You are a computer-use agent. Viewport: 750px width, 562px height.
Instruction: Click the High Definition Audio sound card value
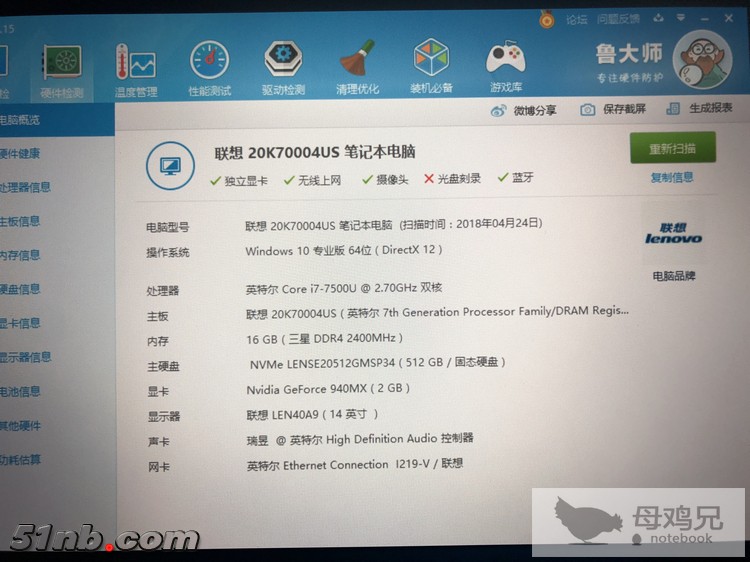coord(360,439)
